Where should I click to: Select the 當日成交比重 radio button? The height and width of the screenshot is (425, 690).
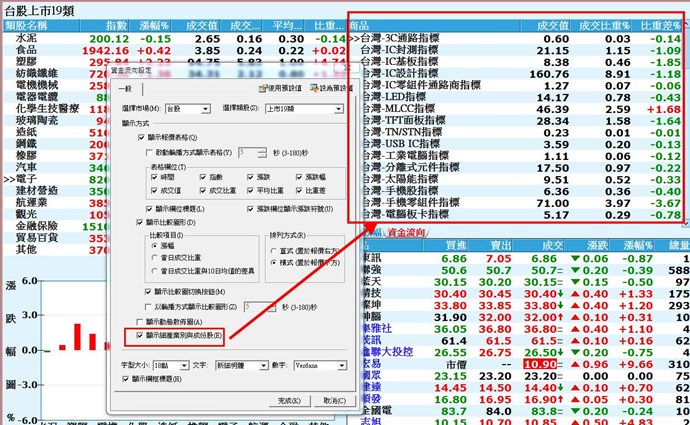(x=154, y=258)
